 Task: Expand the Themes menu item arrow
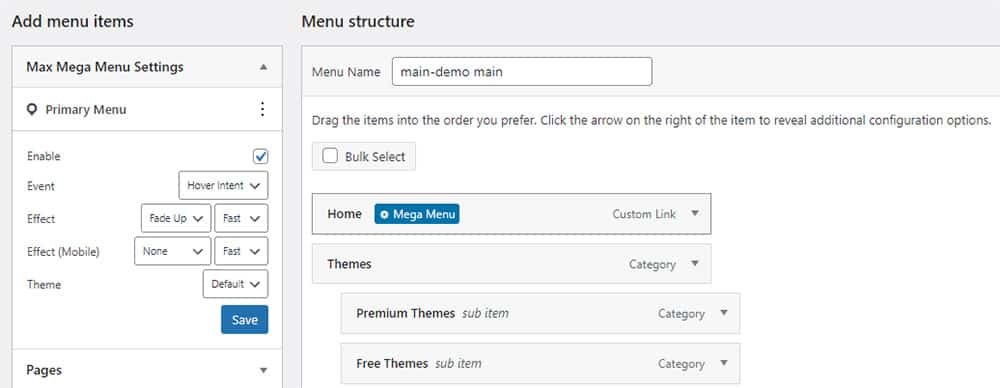click(x=695, y=264)
